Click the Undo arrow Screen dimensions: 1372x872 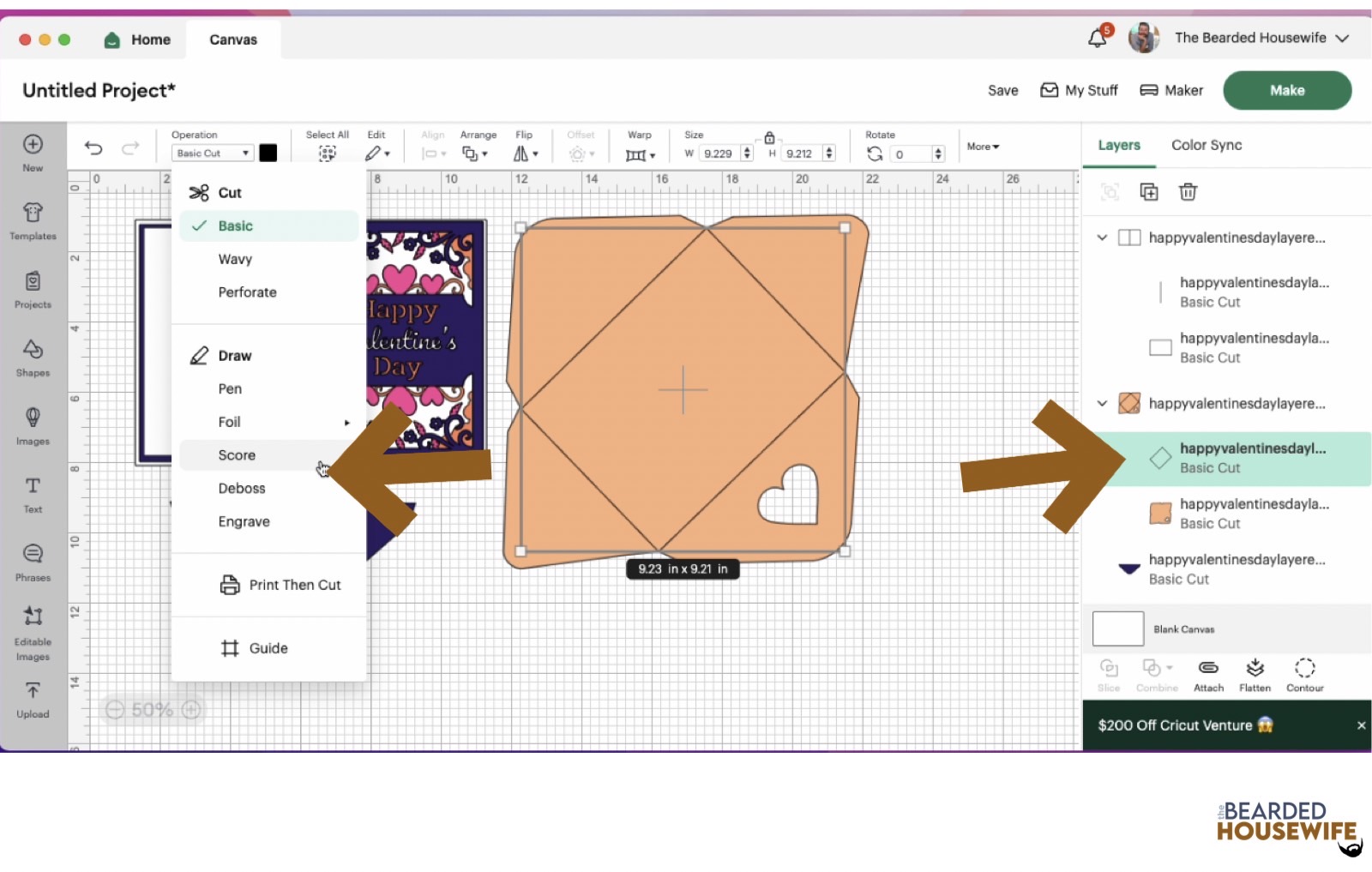coord(93,148)
